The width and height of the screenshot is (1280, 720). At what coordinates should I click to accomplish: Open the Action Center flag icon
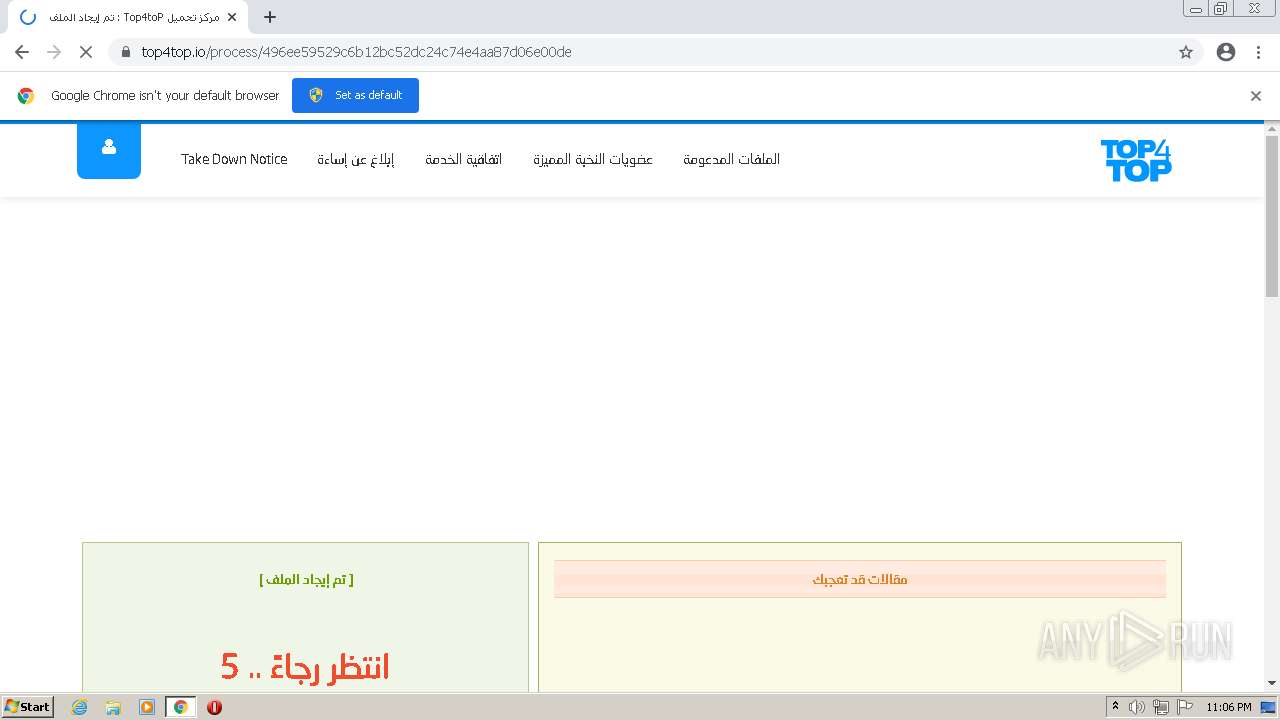click(x=1185, y=707)
